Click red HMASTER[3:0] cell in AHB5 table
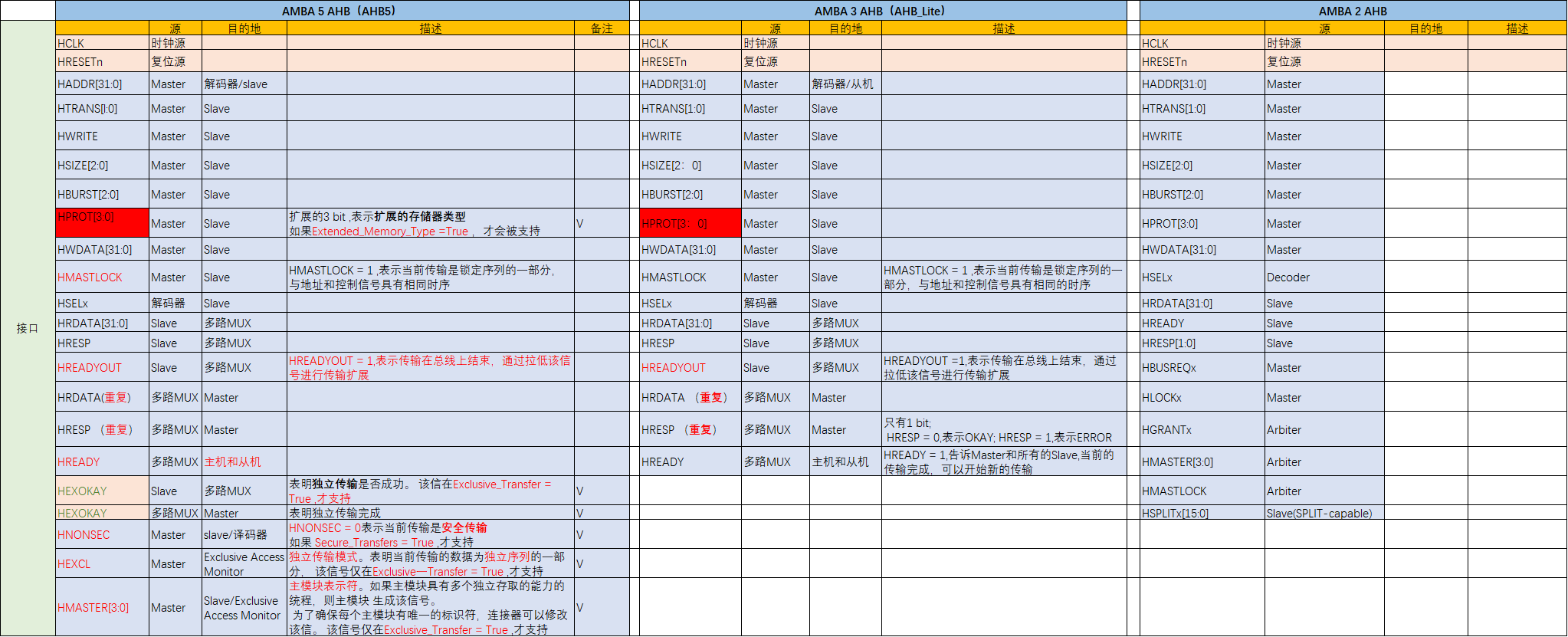This screenshot has height=637, width=1568. coord(102,607)
